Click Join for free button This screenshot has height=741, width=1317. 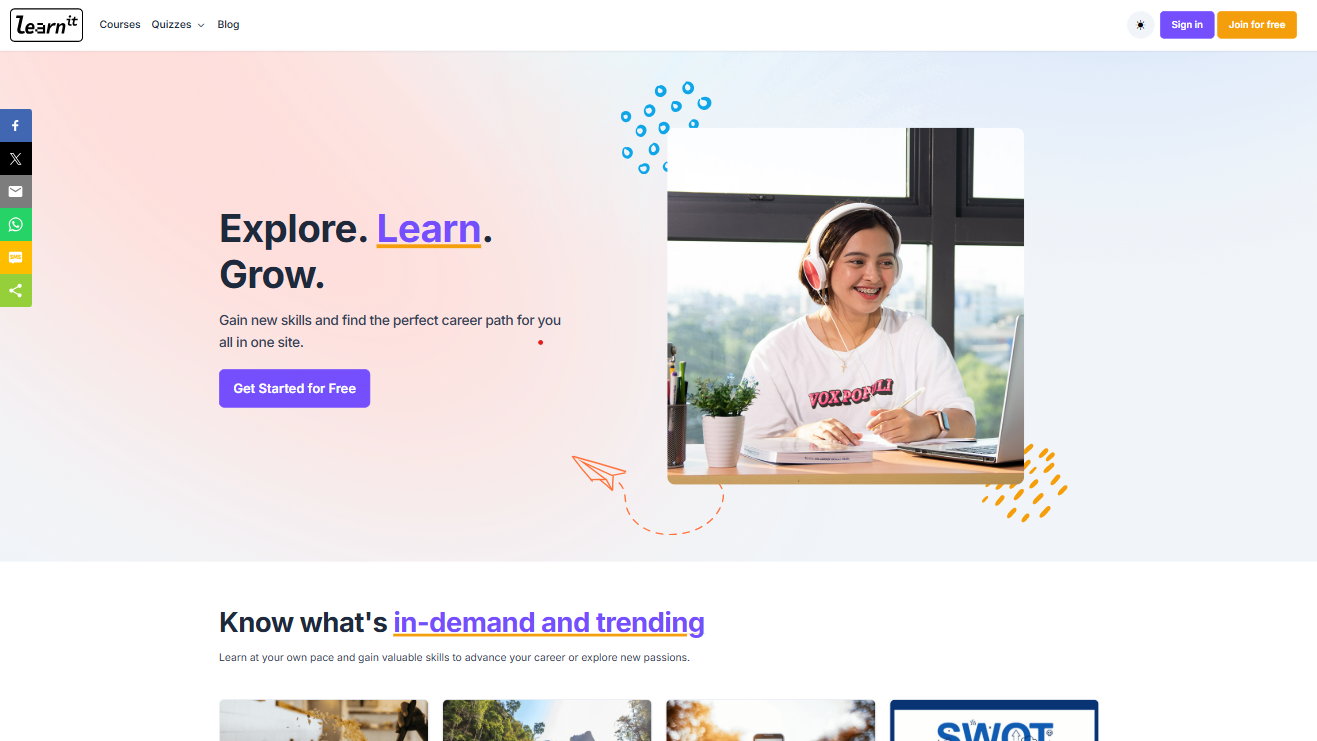[x=1257, y=25]
